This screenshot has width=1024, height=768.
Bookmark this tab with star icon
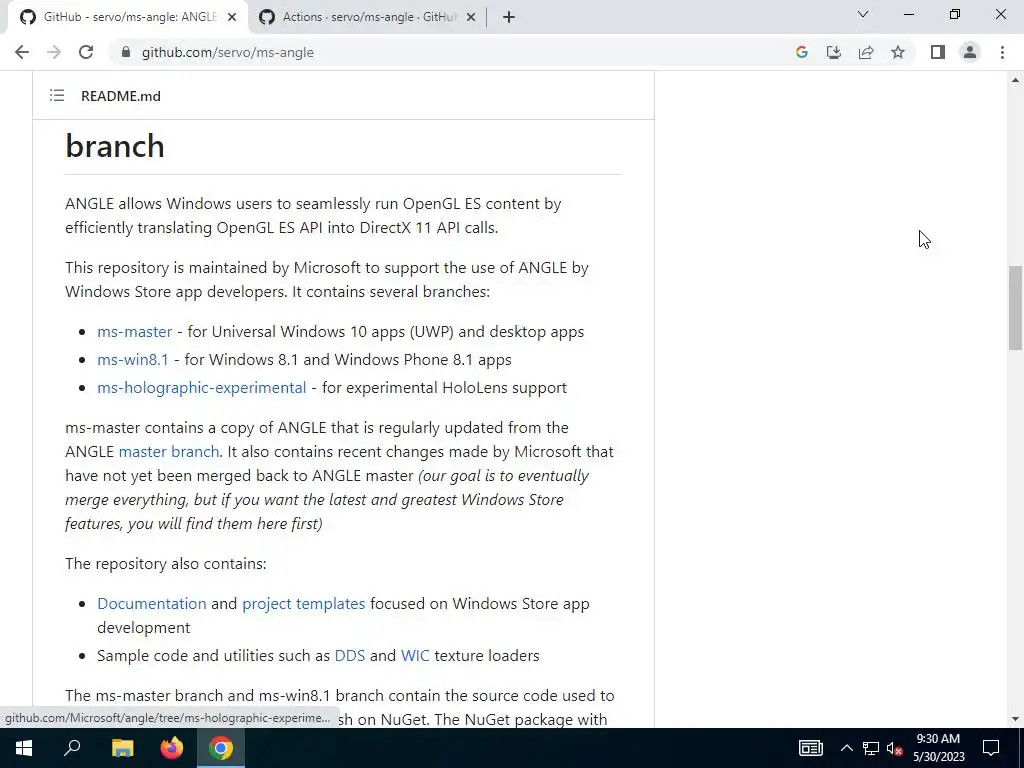coord(898,52)
